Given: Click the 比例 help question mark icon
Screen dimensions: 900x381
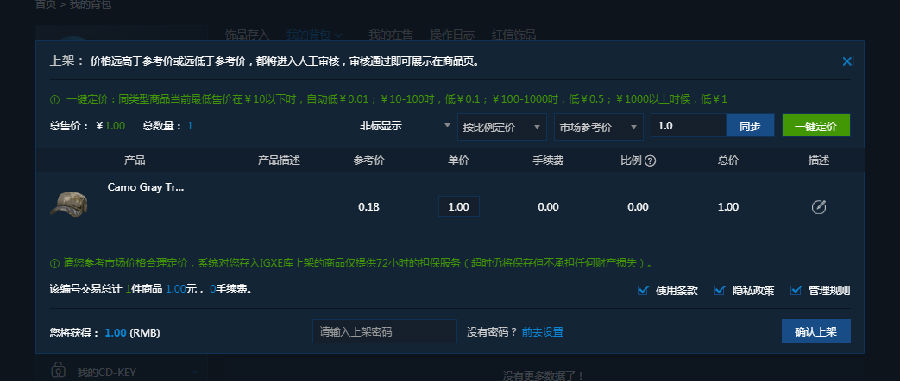Looking at the screenshot, I should point(650,161).
